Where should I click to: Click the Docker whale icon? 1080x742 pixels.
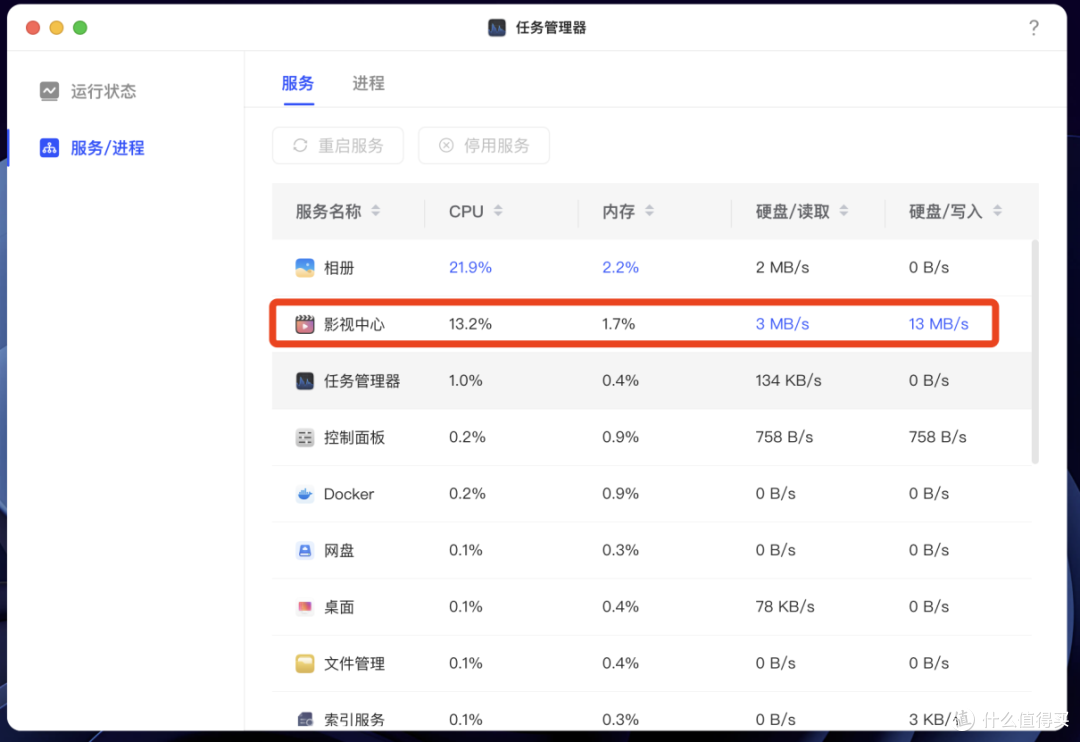click(304, 493)
